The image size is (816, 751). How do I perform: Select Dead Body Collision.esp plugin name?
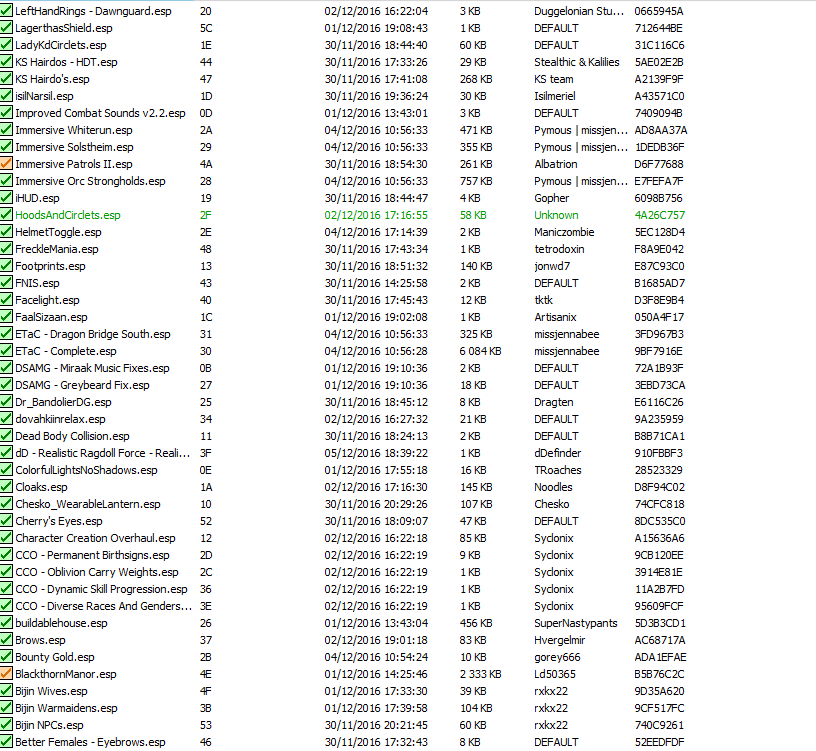(72, 436)
